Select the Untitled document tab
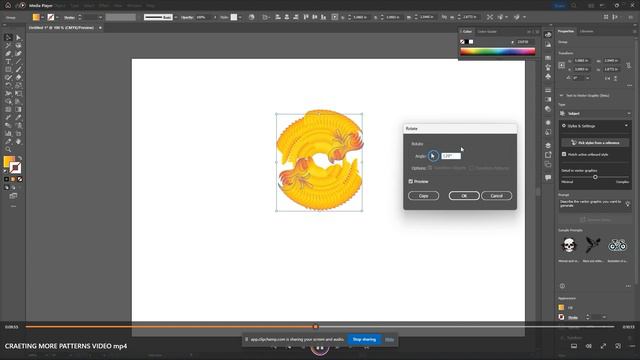 point(61,28)
